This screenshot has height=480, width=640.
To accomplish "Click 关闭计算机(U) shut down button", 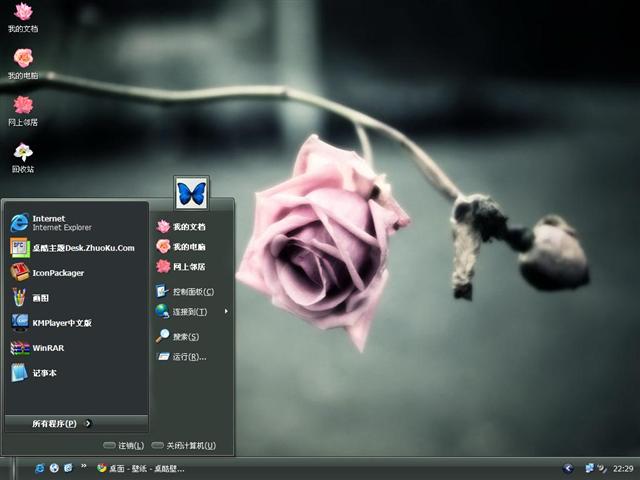I will click(184, 445).
